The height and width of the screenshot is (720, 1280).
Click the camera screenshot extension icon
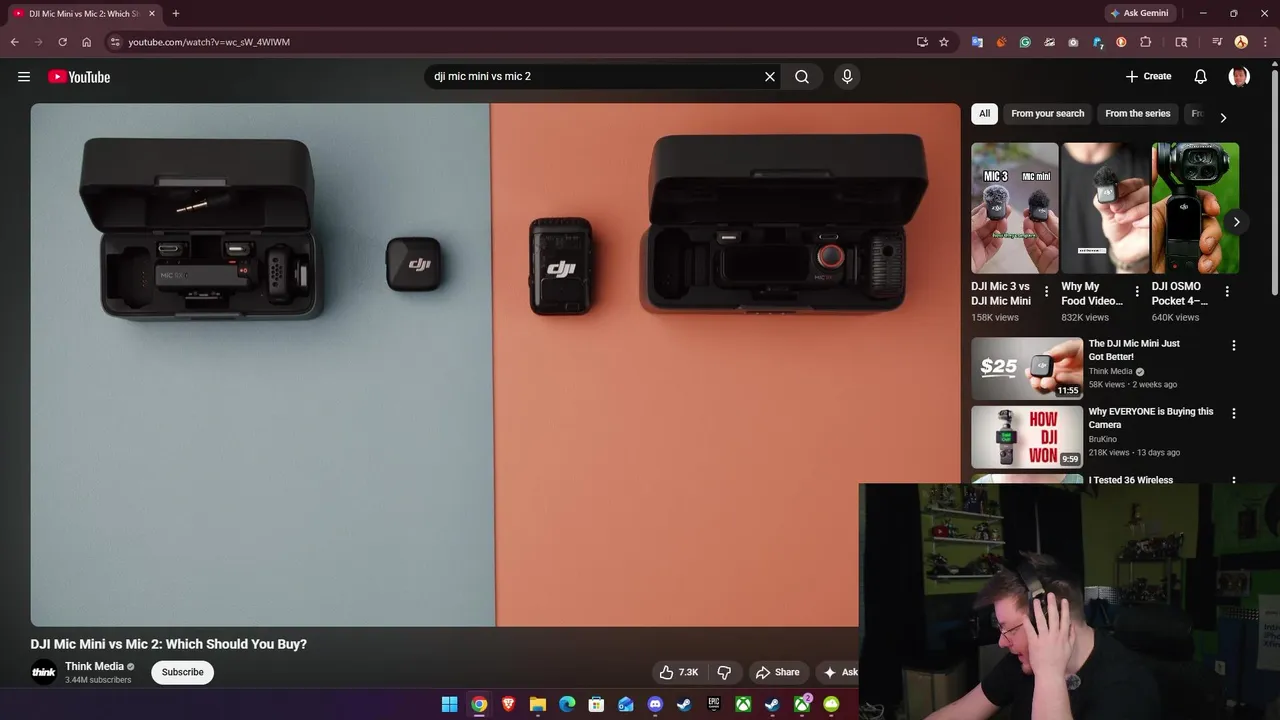1073,42
